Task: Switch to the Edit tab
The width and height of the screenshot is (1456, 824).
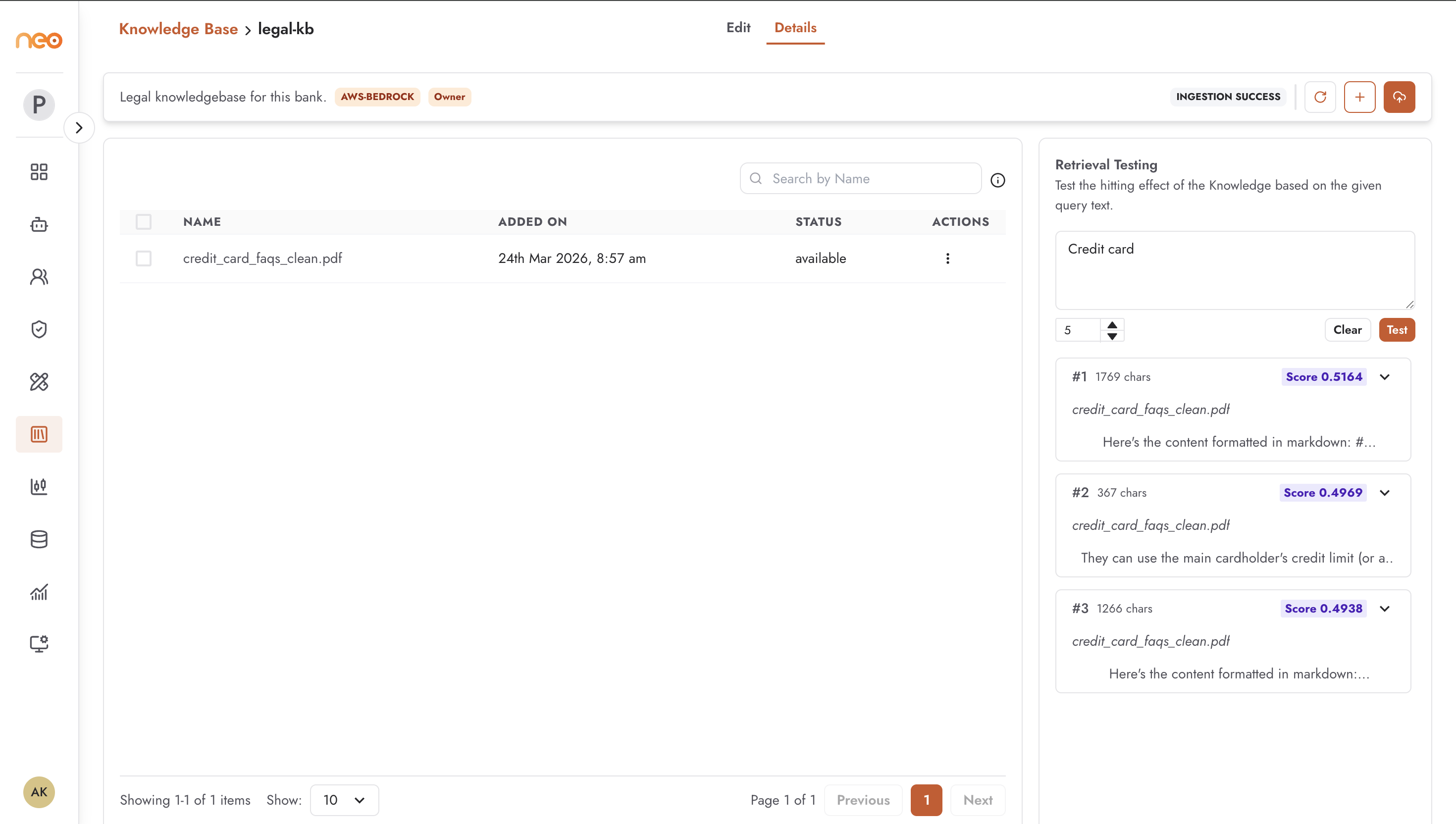Action: point(738,28)
